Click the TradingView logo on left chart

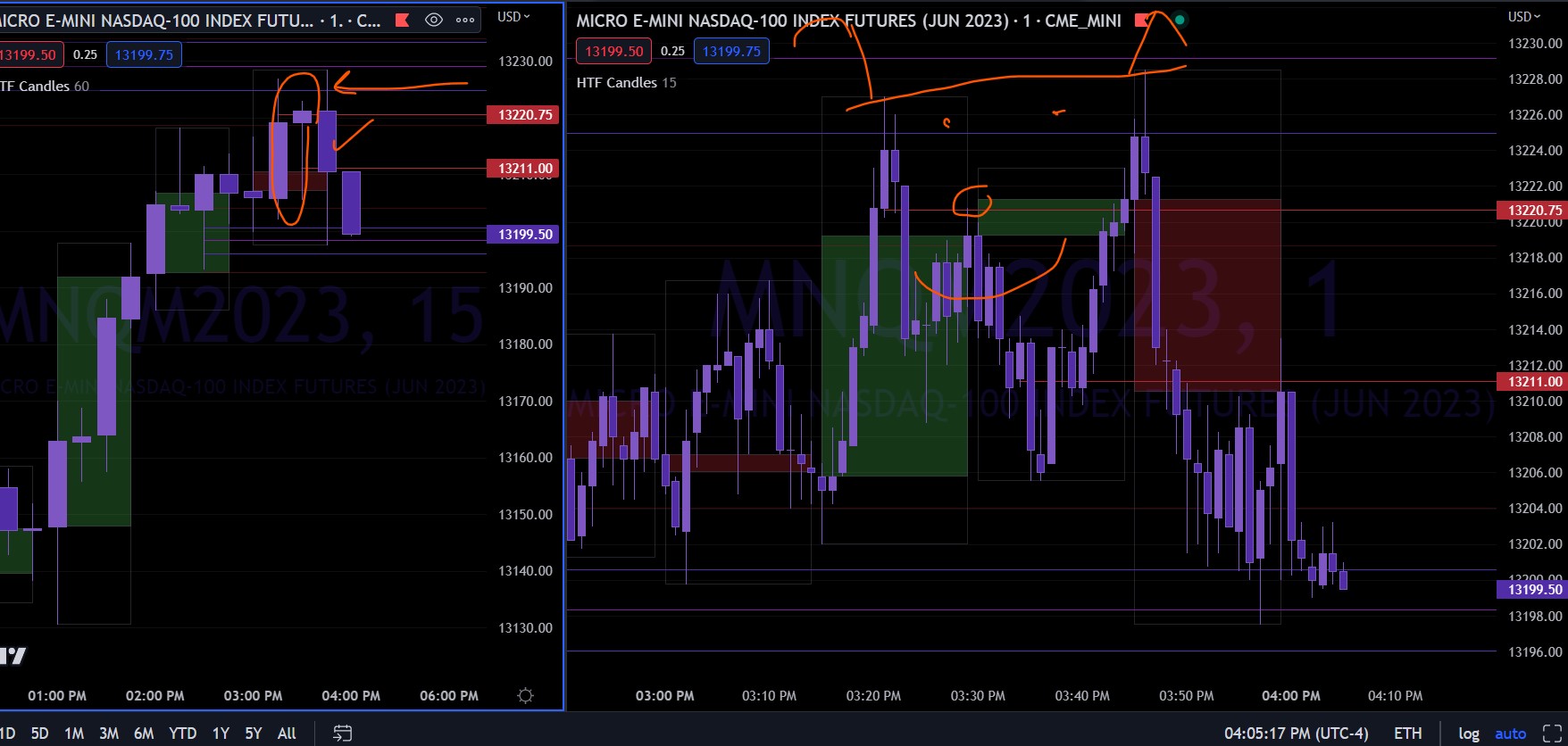tap(13, 656)
